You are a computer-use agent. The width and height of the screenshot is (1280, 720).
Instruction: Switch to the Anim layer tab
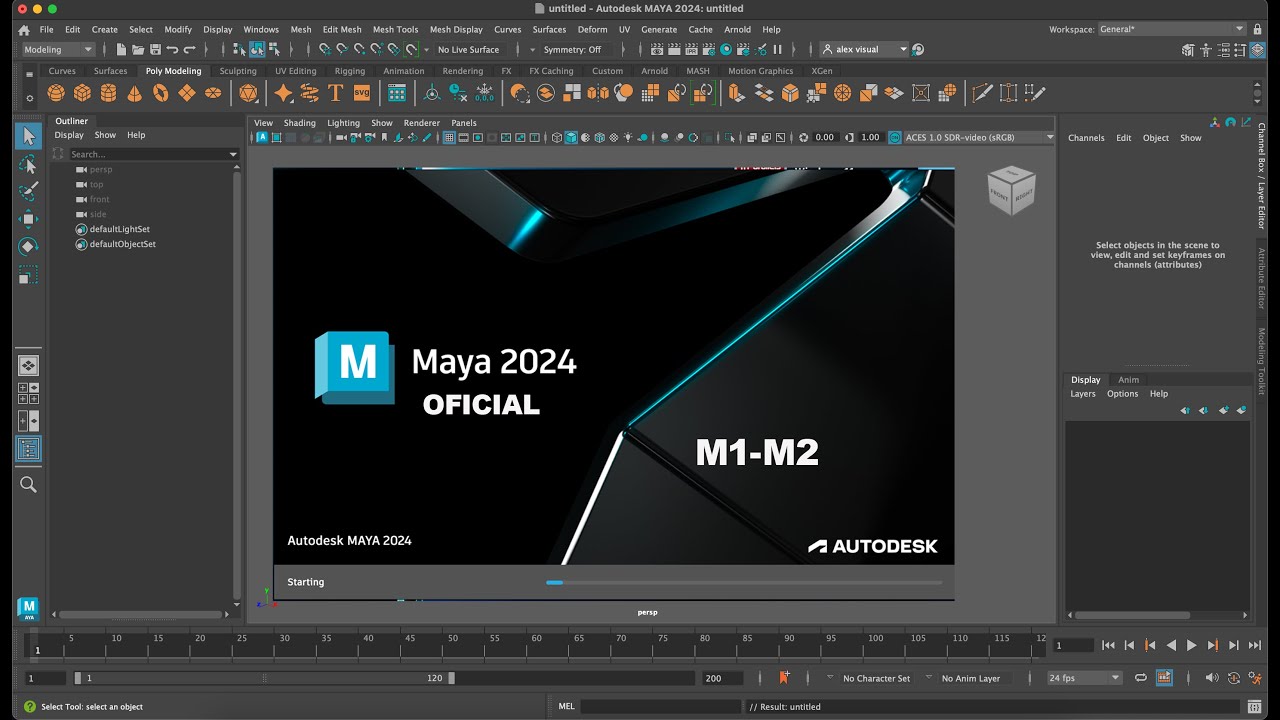click(1128, 380)
